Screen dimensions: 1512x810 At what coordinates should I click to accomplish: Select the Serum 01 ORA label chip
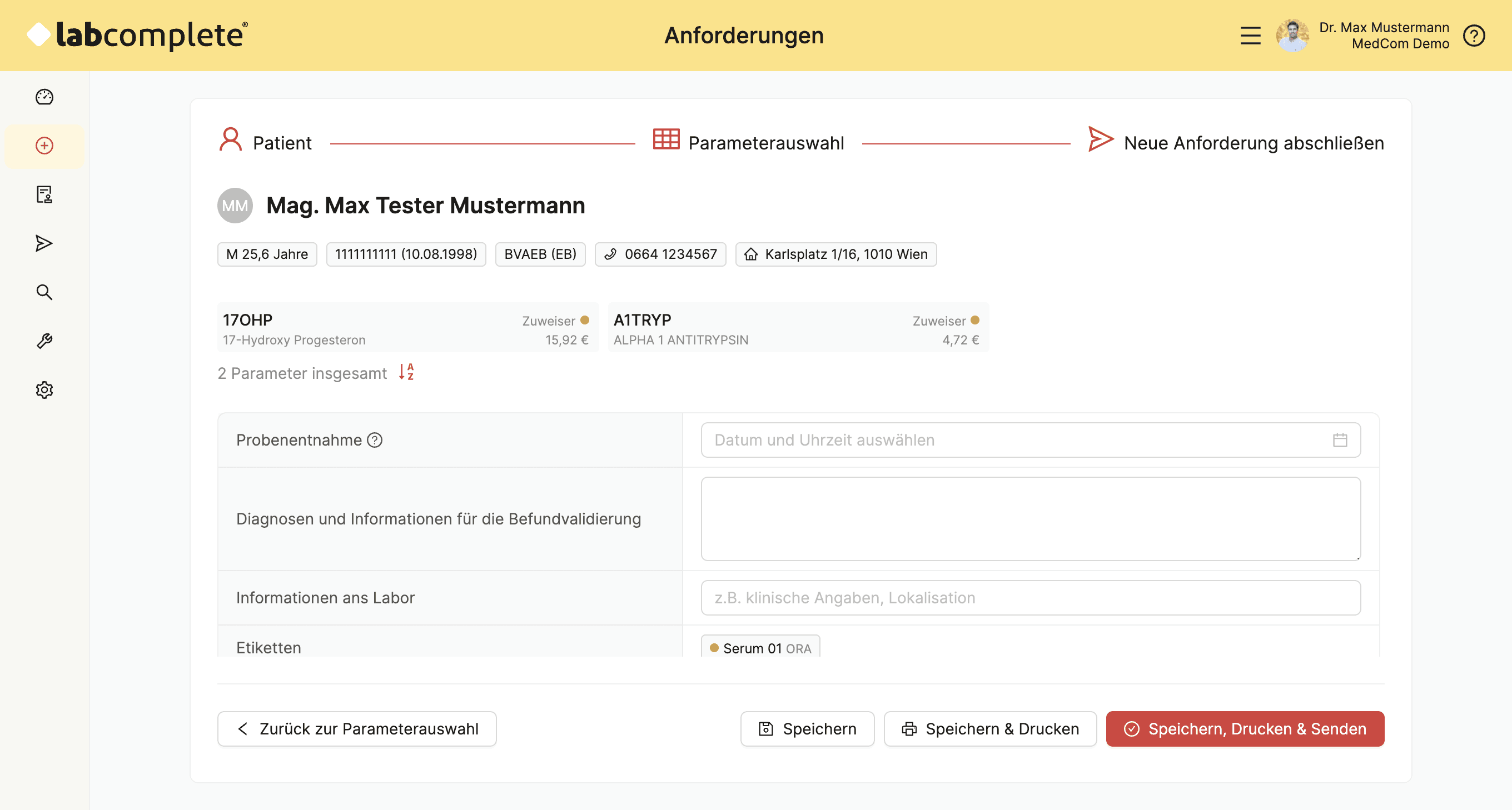(x=760, y=648)
